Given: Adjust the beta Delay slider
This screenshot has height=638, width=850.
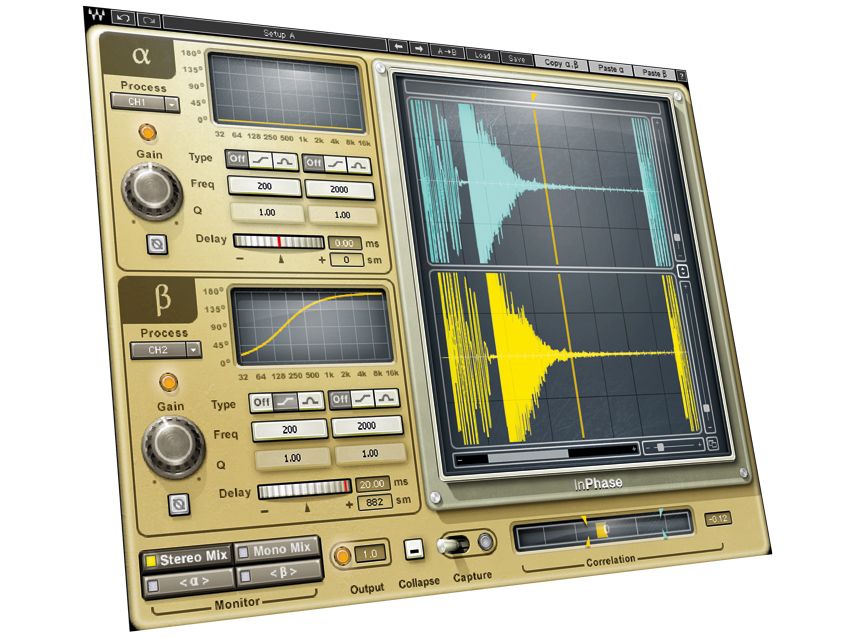Looking at the screenshot, I should (x=302, y=490).
